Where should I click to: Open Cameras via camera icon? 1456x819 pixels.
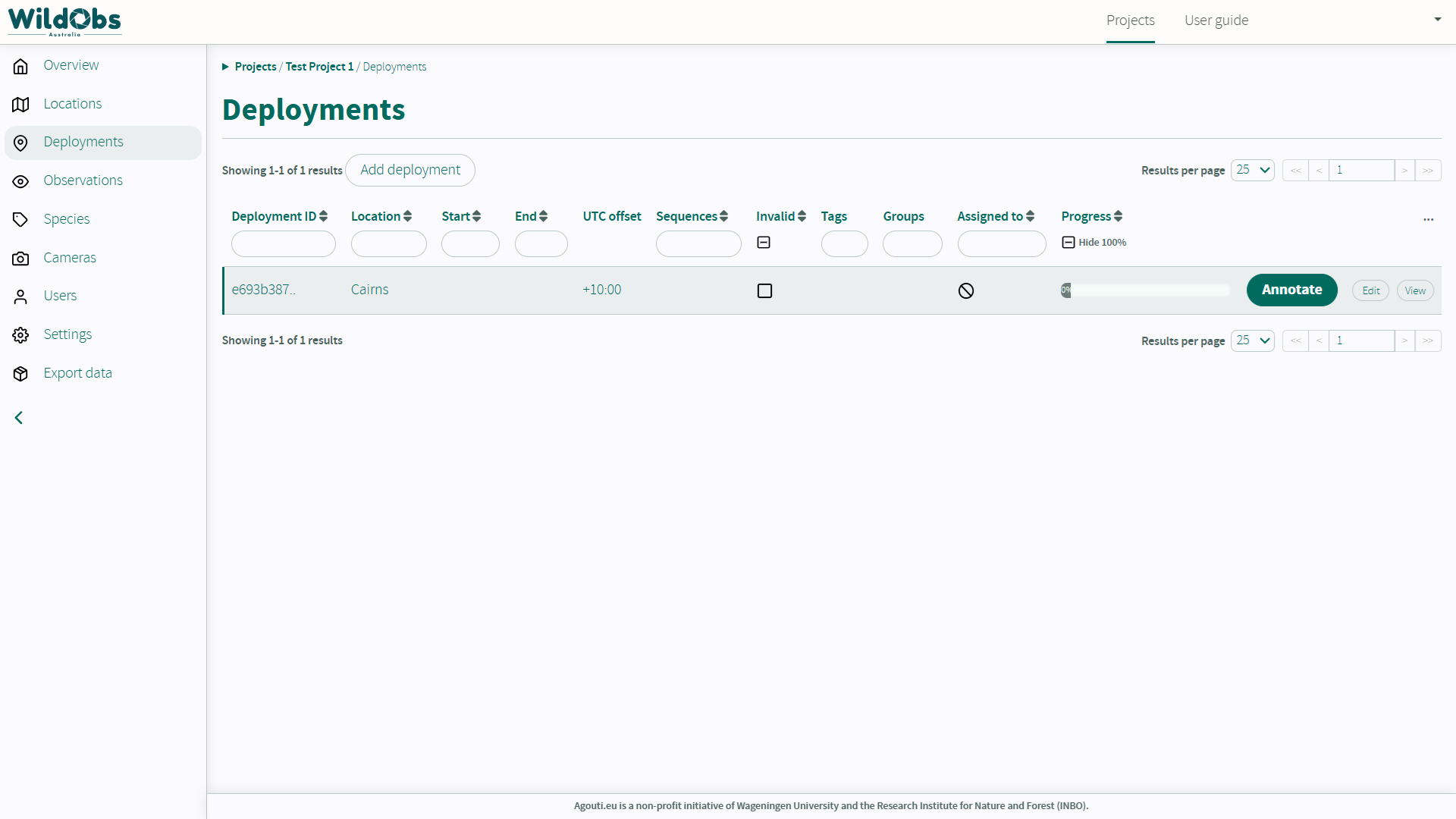tap(20, 258)
